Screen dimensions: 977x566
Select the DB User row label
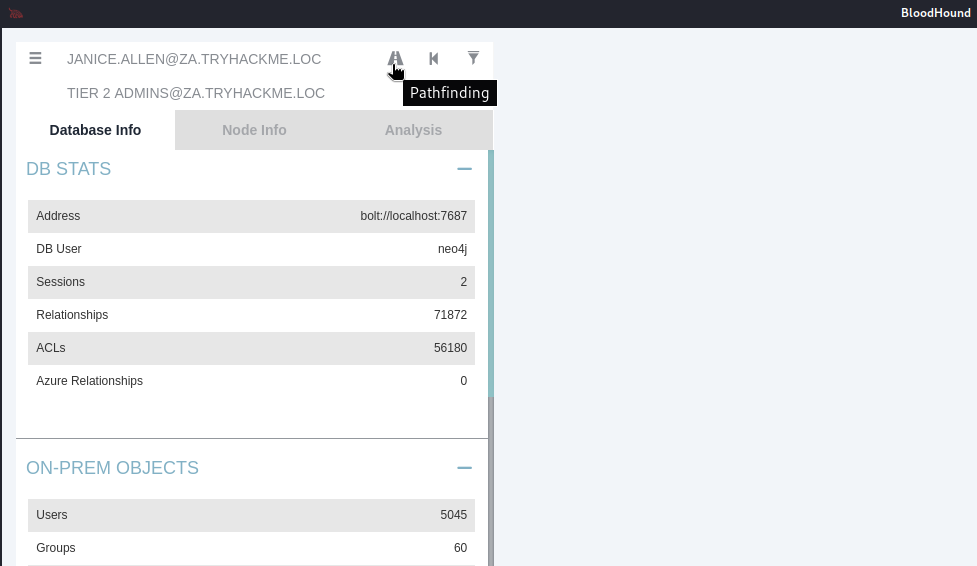pyautogui.click(x=59, y=249)
